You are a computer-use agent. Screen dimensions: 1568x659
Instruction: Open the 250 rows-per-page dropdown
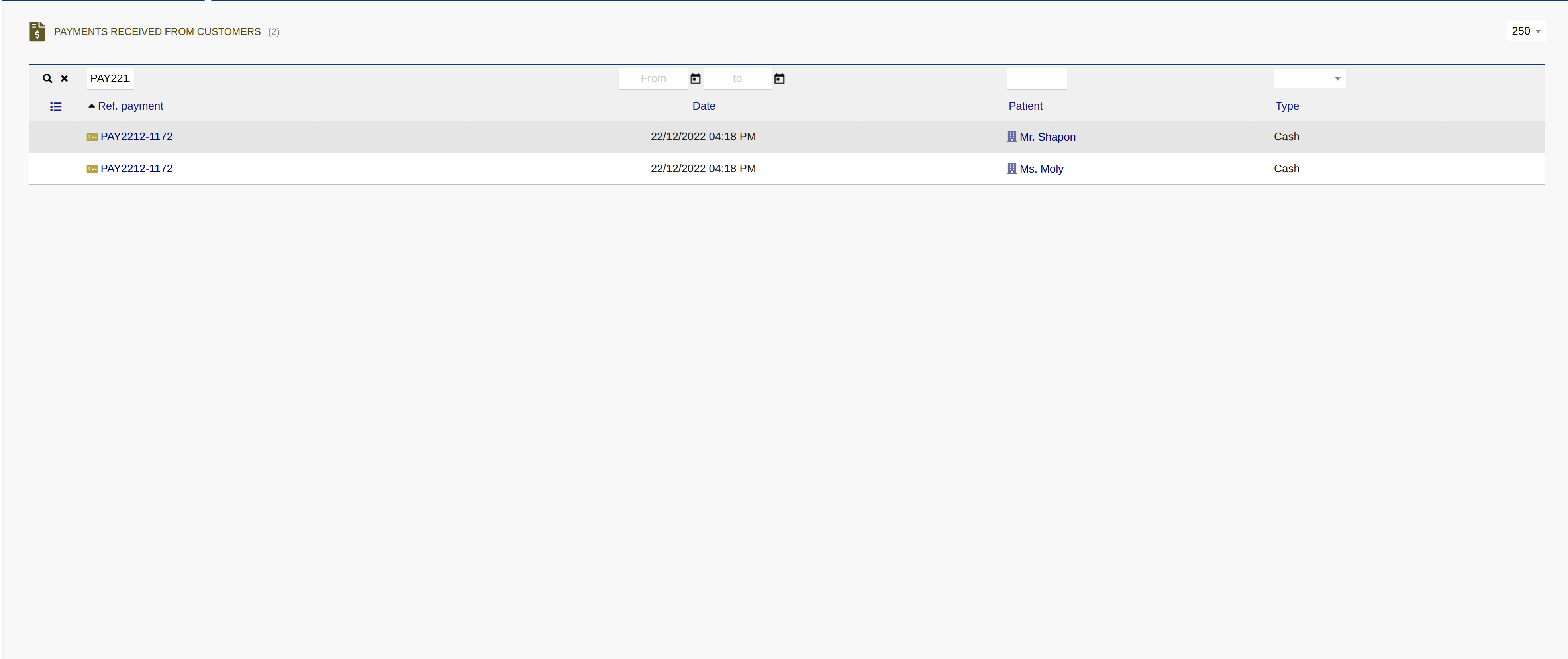point(1525,31)
